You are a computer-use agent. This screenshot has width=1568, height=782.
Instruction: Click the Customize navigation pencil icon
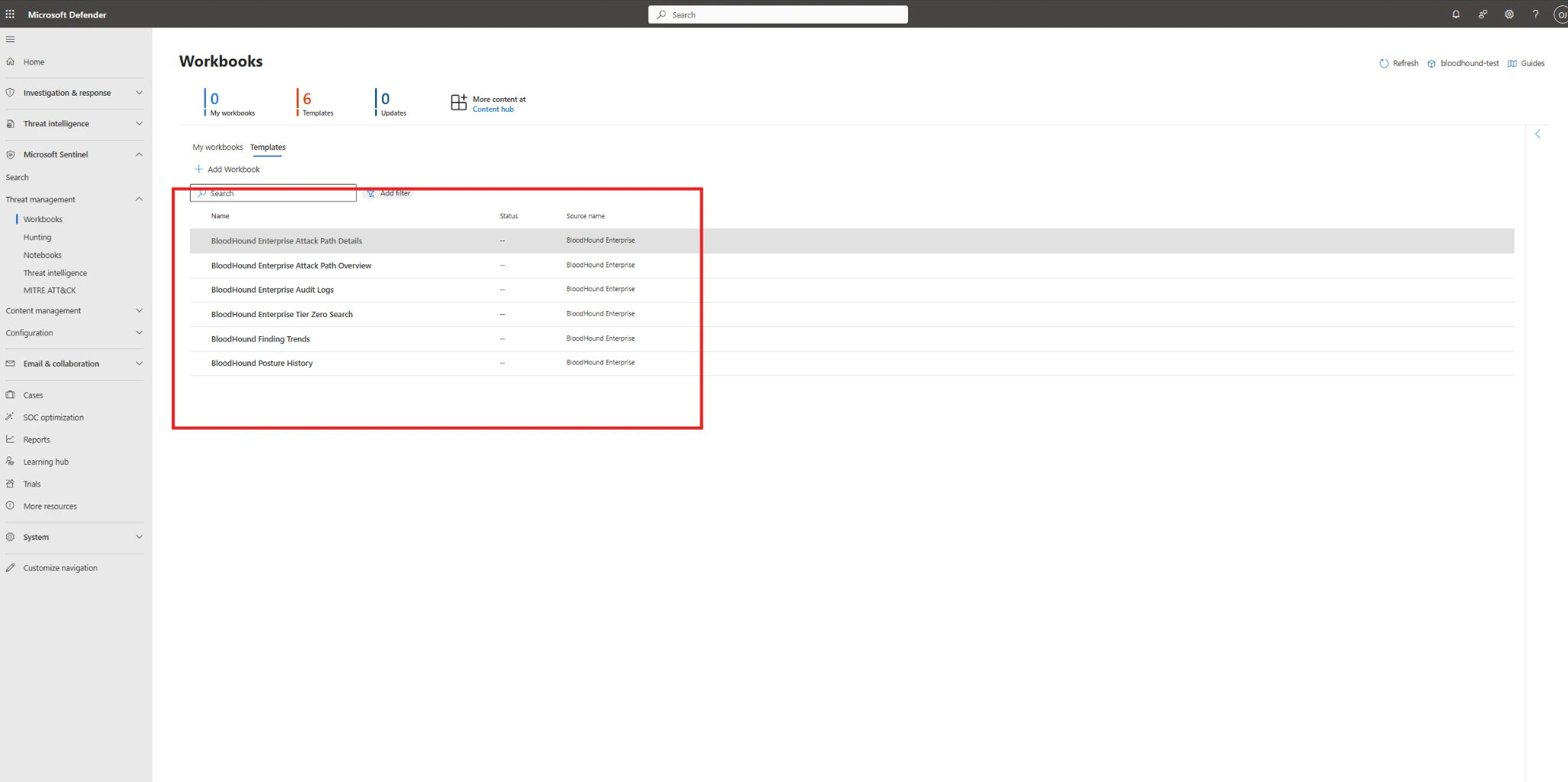[10, 568]
